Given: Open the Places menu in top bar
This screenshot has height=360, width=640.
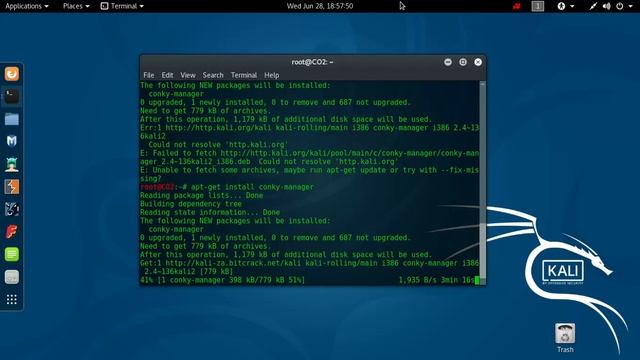Looking at the screenshot, I should coord(76,6).
